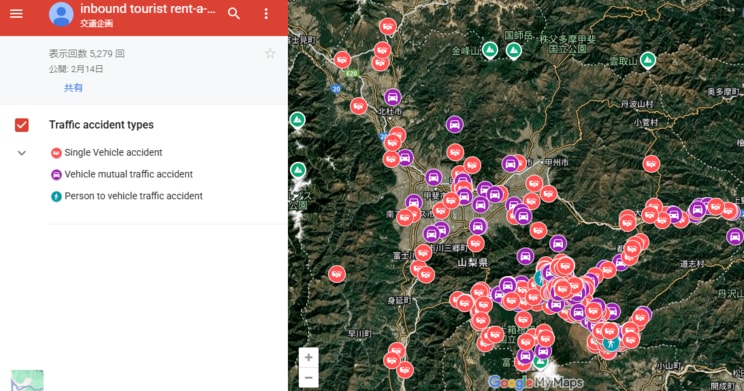Open the three-dot more options menu
The width and height of the screenshot is (744, 391).
click(266, 13)
